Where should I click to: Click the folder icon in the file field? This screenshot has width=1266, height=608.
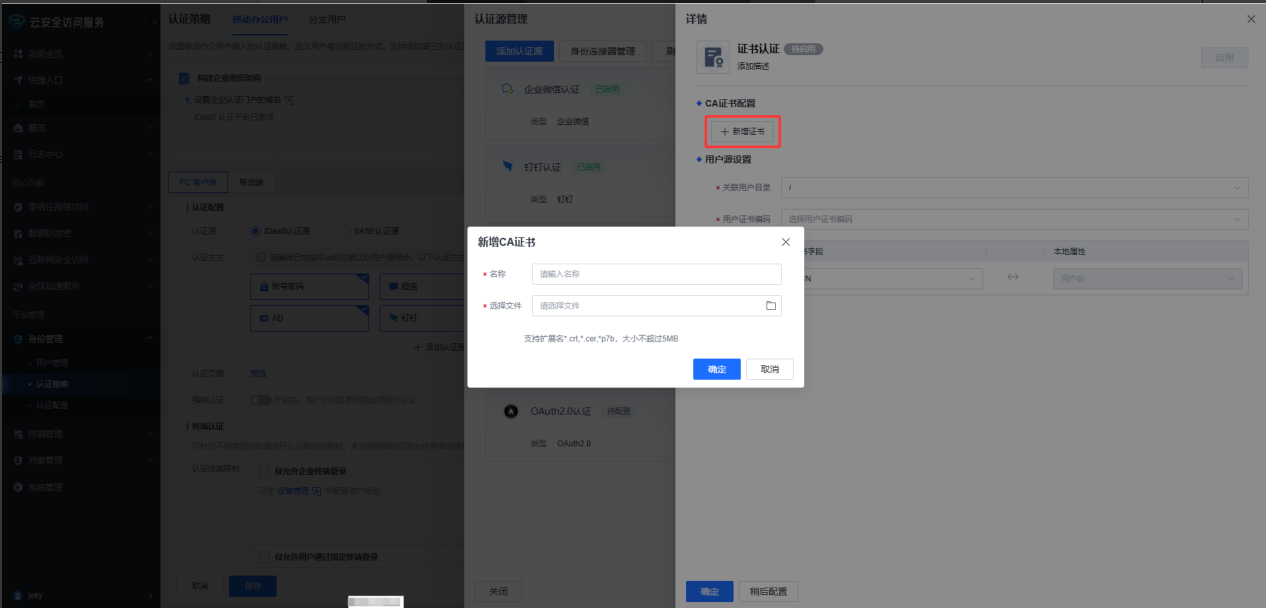771,306
